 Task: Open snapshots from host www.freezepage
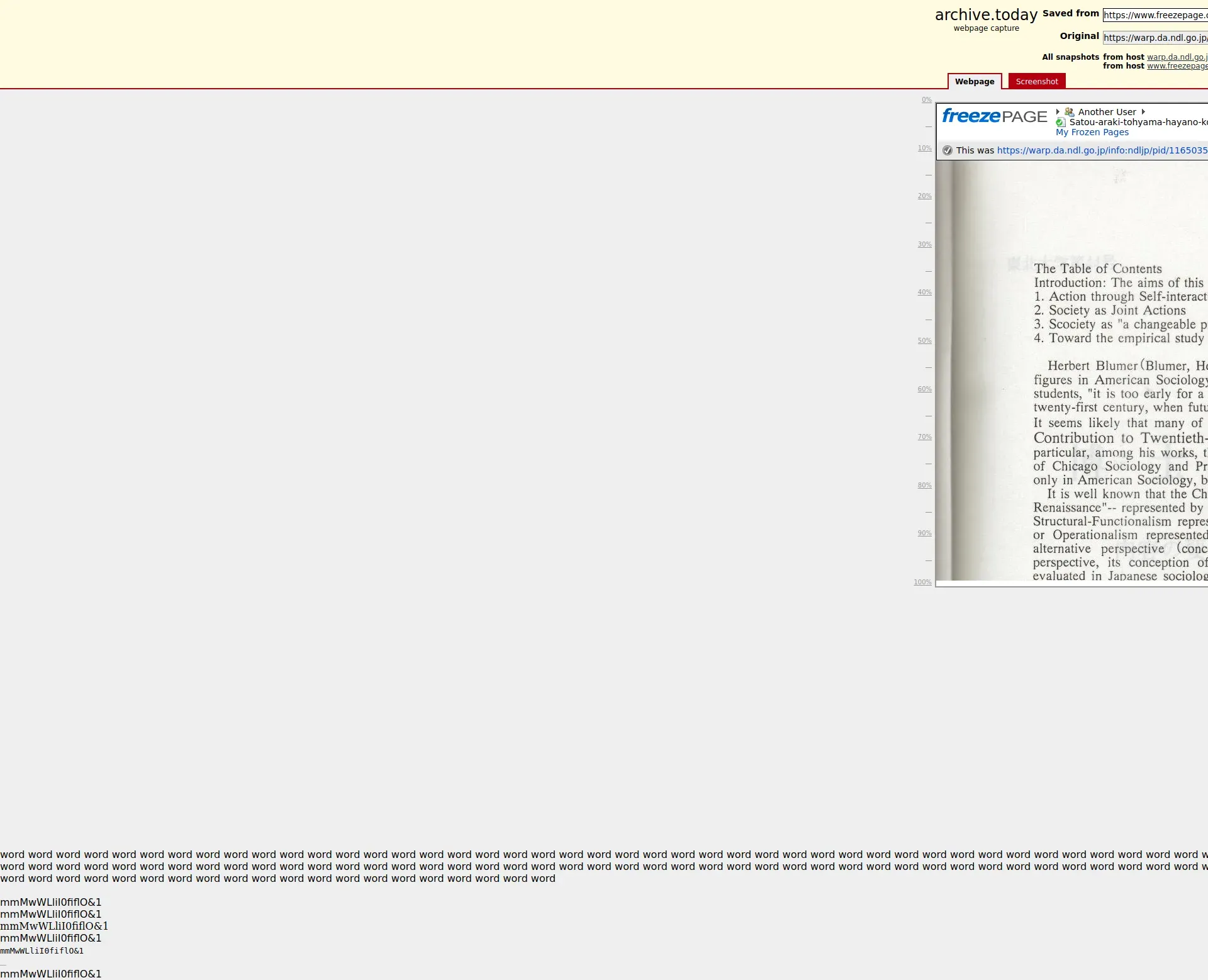point(1177,66)
